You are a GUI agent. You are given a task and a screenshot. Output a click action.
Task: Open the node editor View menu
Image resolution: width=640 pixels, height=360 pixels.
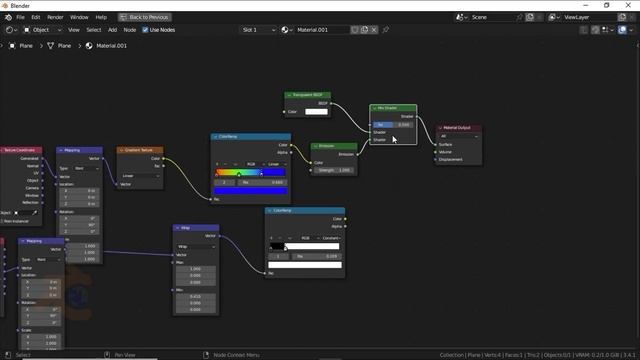[74, 30]
